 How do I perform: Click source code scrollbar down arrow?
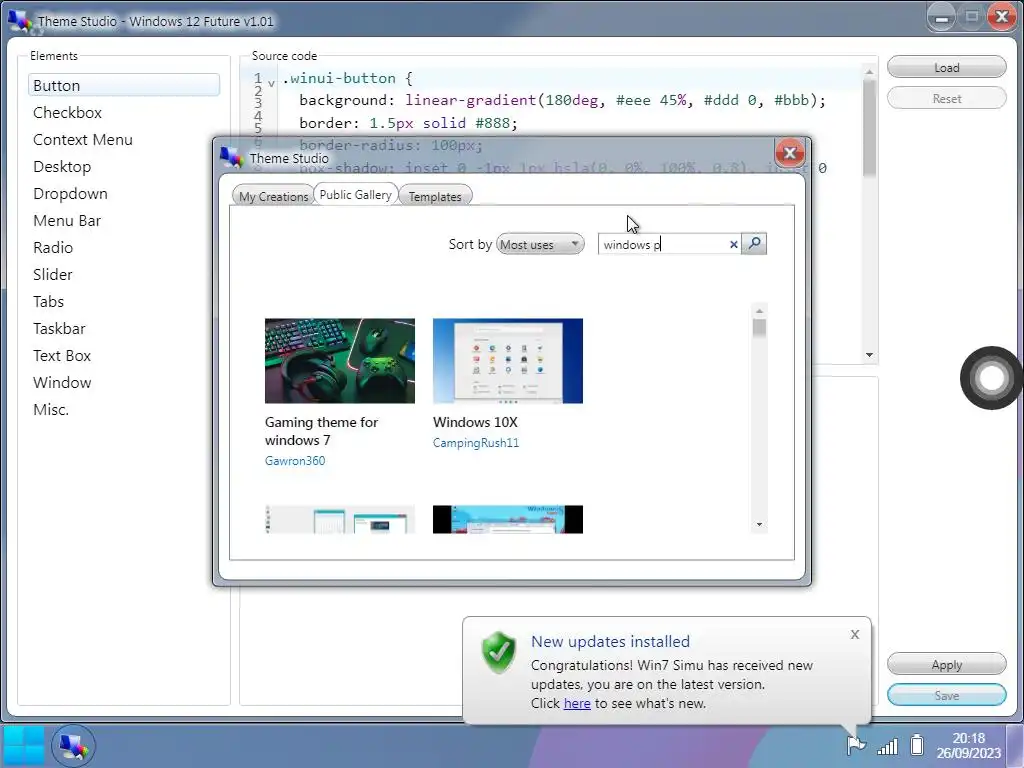point(869,355)
